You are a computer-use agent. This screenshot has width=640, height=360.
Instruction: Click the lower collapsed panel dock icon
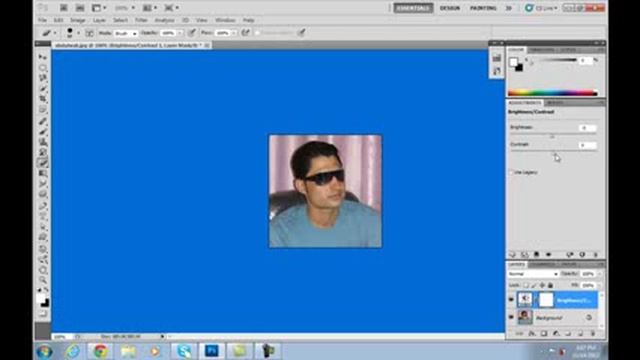[x=496, y=71]
